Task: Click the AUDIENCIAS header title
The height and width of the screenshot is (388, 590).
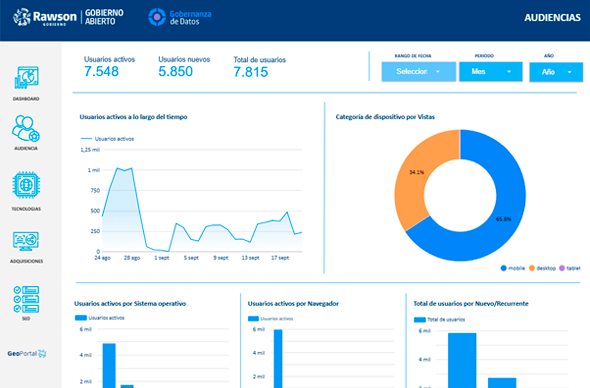Action: tap(552, 18)
